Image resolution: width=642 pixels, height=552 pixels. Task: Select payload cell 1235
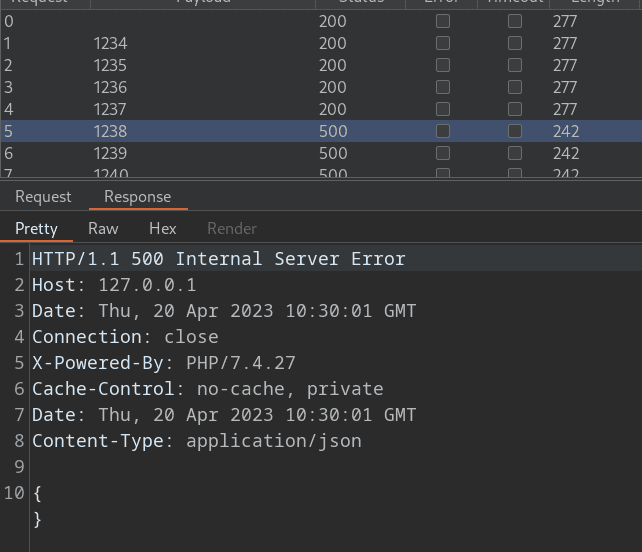[x=111, y=66]
